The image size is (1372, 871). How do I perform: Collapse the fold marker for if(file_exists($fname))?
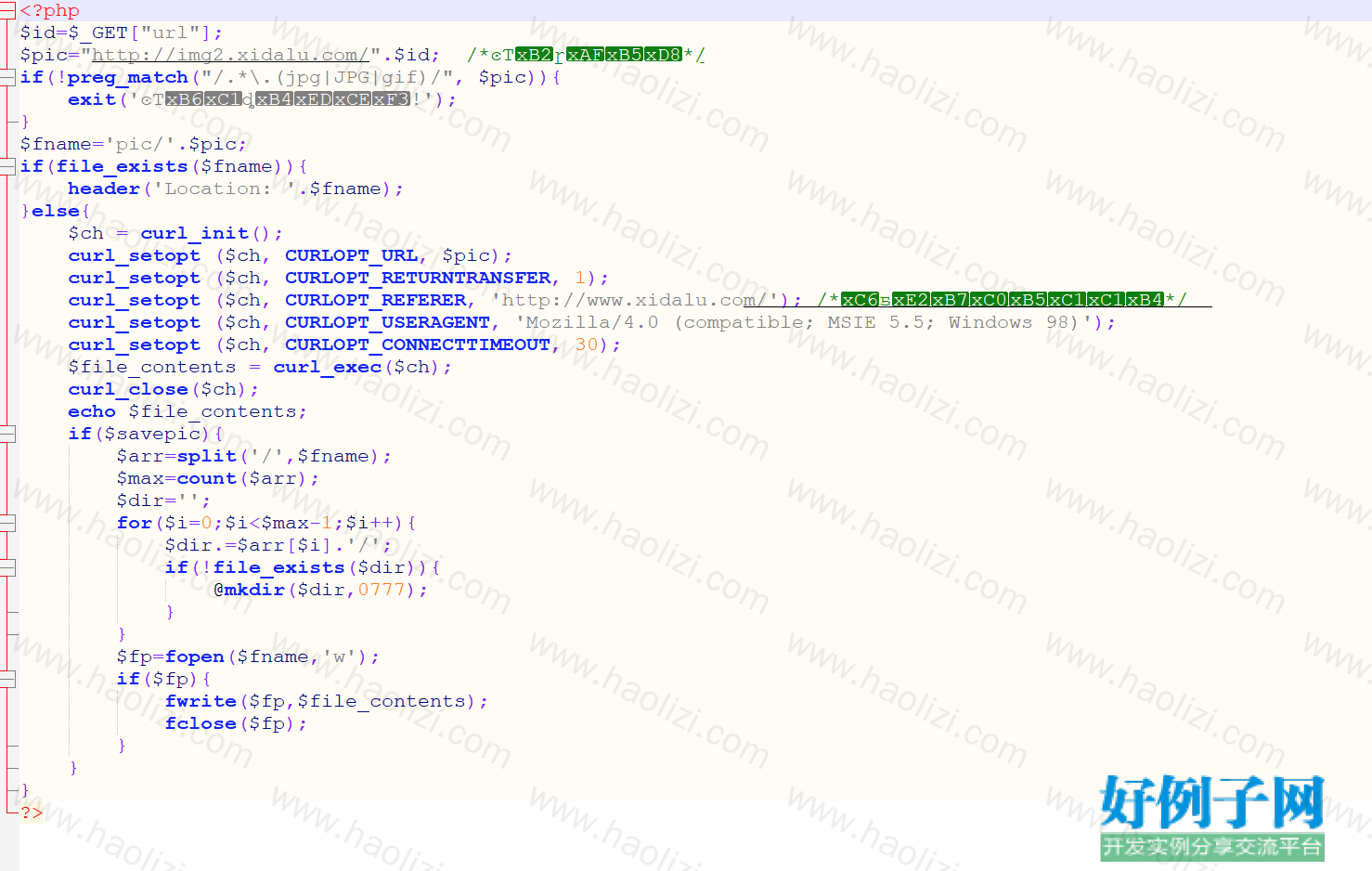(7, 166)
